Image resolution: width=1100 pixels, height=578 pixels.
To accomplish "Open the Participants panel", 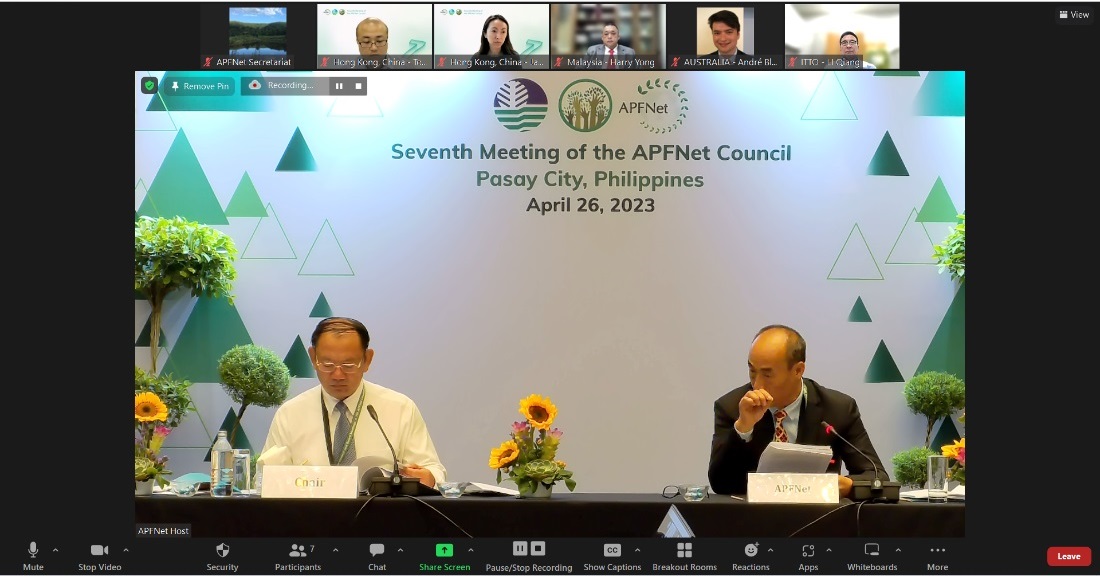I will [298, 555].
